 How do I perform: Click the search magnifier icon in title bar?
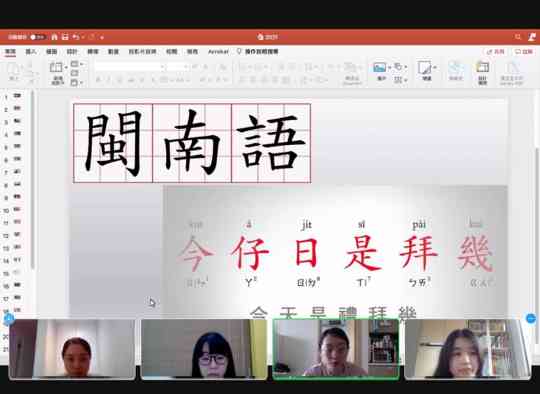pyautogui.click(x=518, y=37)
